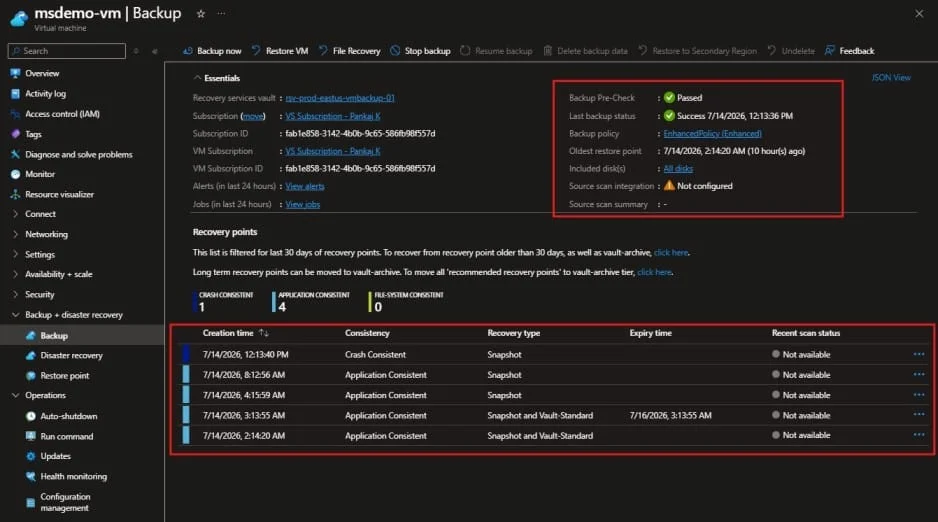Click the Tags icon in the sidebar
The image size is (938, 522).
click(x=16, y=134)
